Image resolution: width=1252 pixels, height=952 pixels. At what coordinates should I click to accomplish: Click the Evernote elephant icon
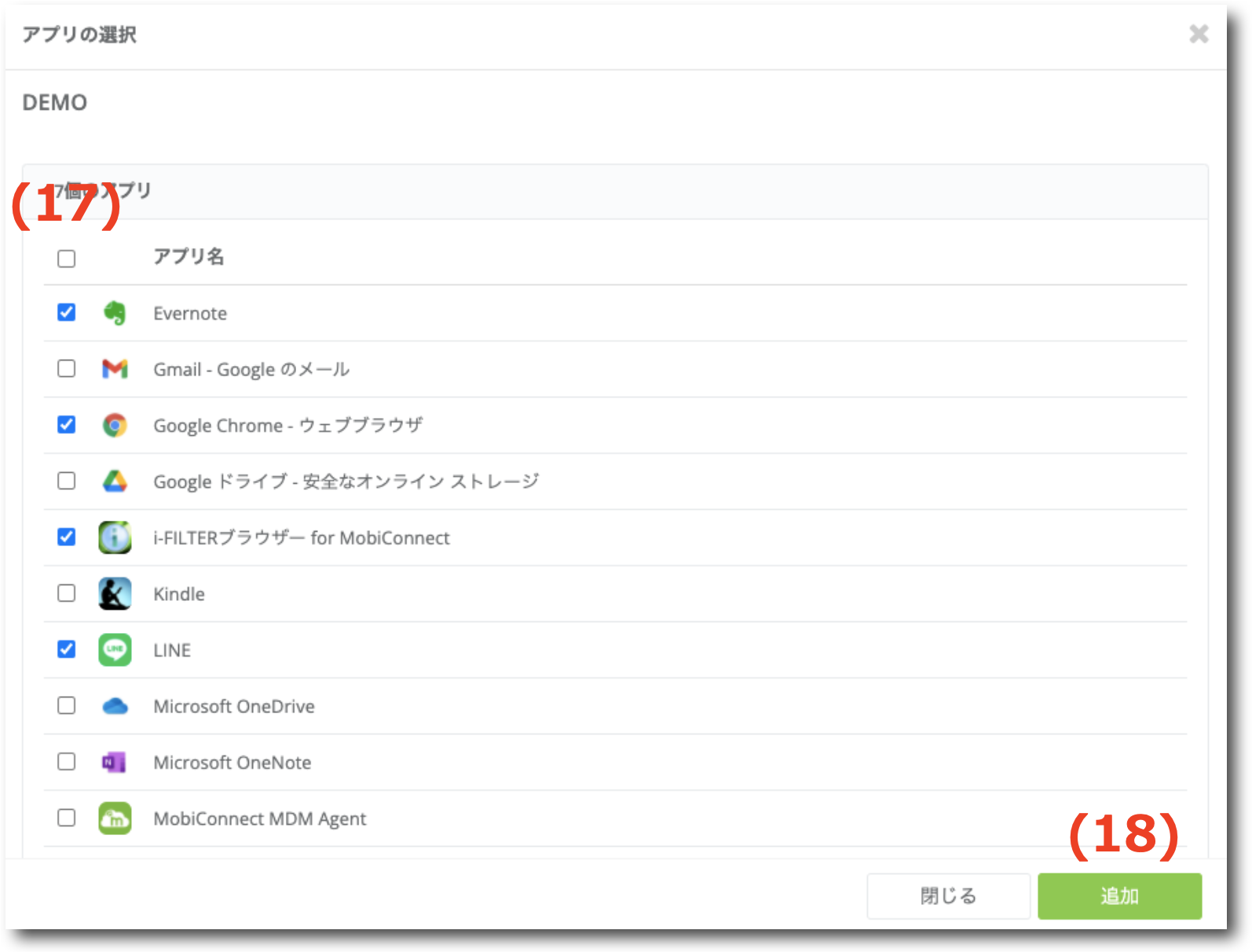click(115, 313)
